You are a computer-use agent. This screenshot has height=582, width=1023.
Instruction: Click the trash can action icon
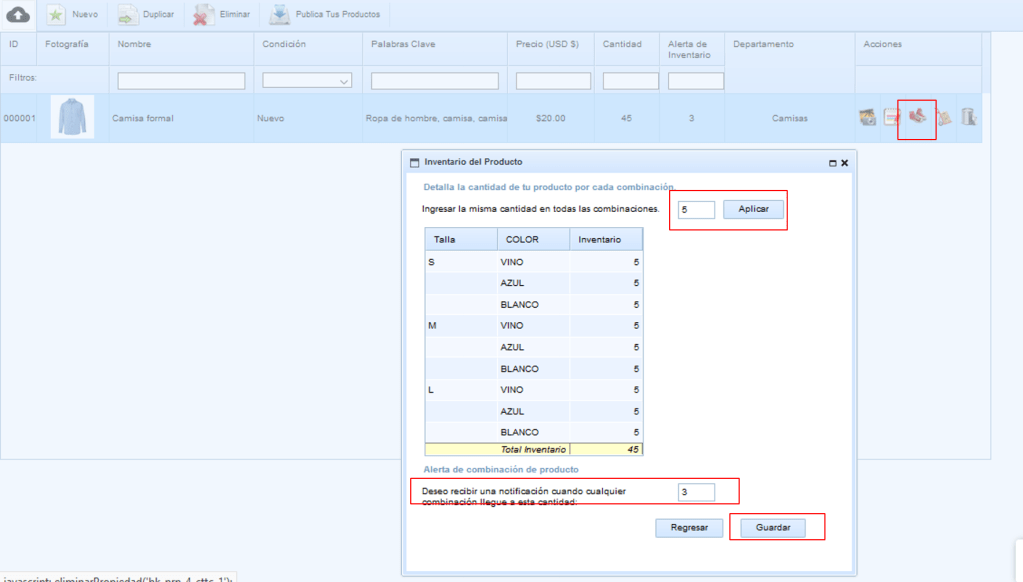[x=968, y=118]
